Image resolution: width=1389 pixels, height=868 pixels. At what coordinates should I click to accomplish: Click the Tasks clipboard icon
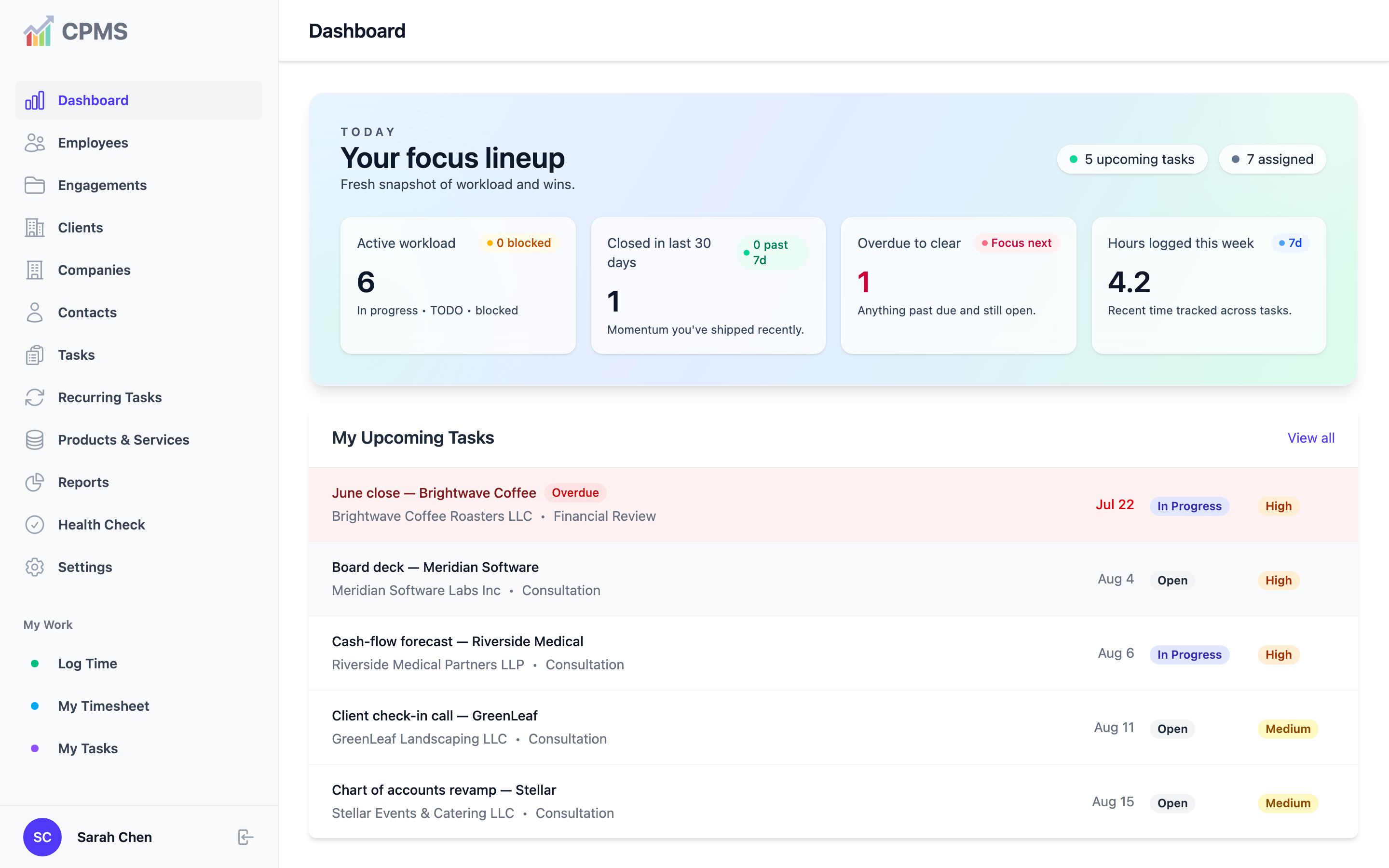pos(34,355)
